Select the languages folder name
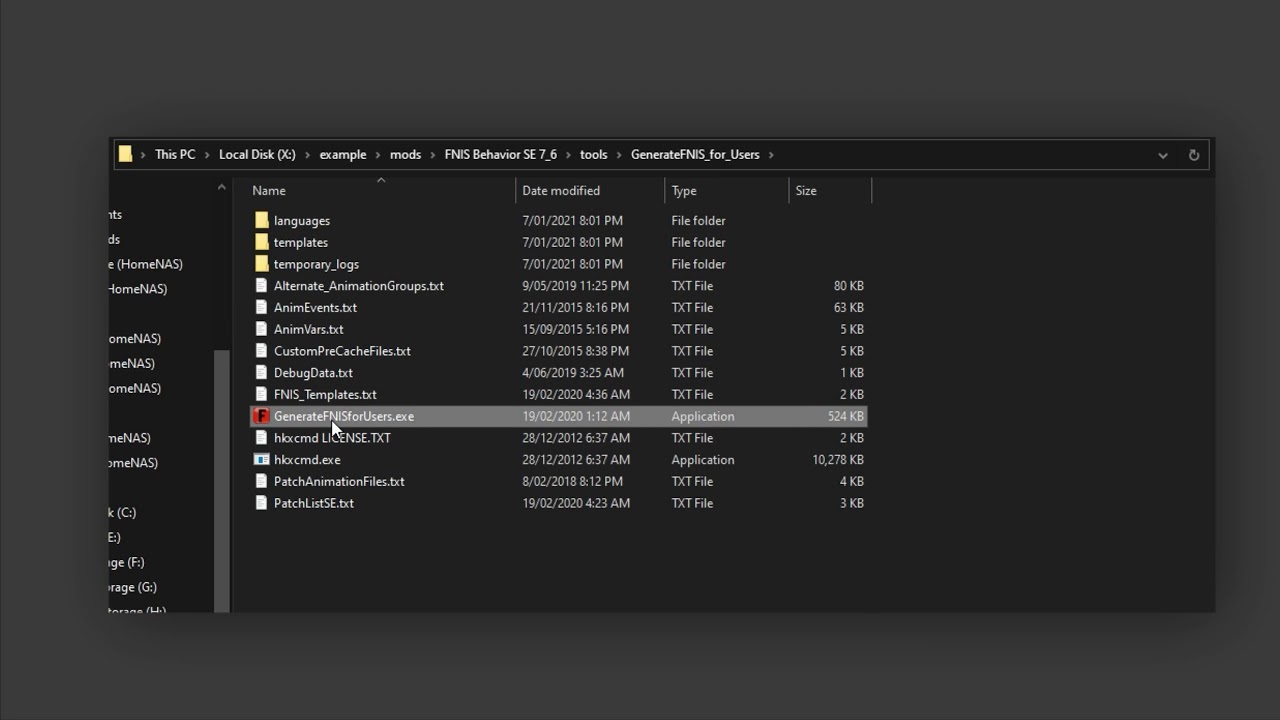The image size is (1280, 720). 302,221
